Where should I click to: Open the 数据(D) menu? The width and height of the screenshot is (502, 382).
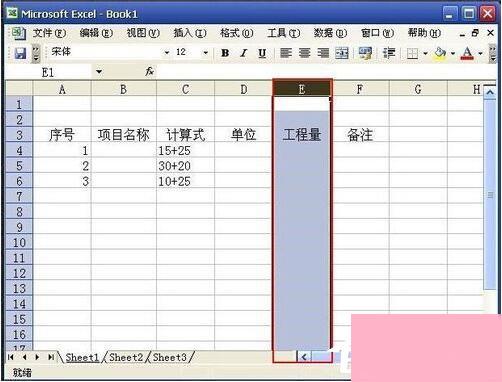[330, 33]
